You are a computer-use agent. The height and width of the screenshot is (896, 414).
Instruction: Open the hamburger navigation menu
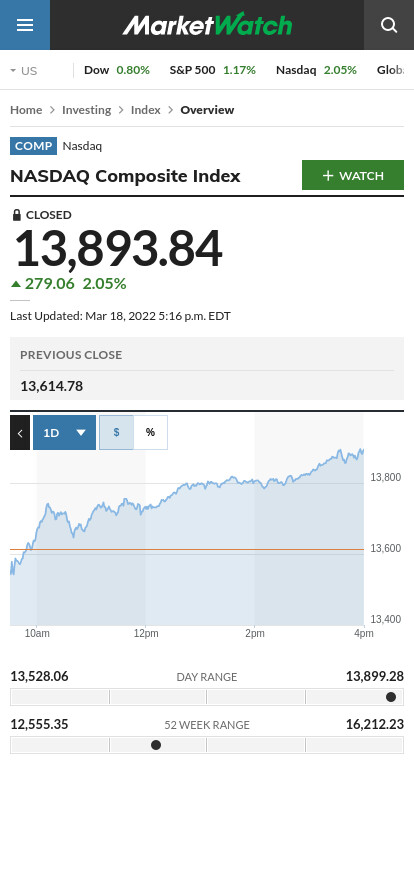pyautogui.click(x=25, y=25)
